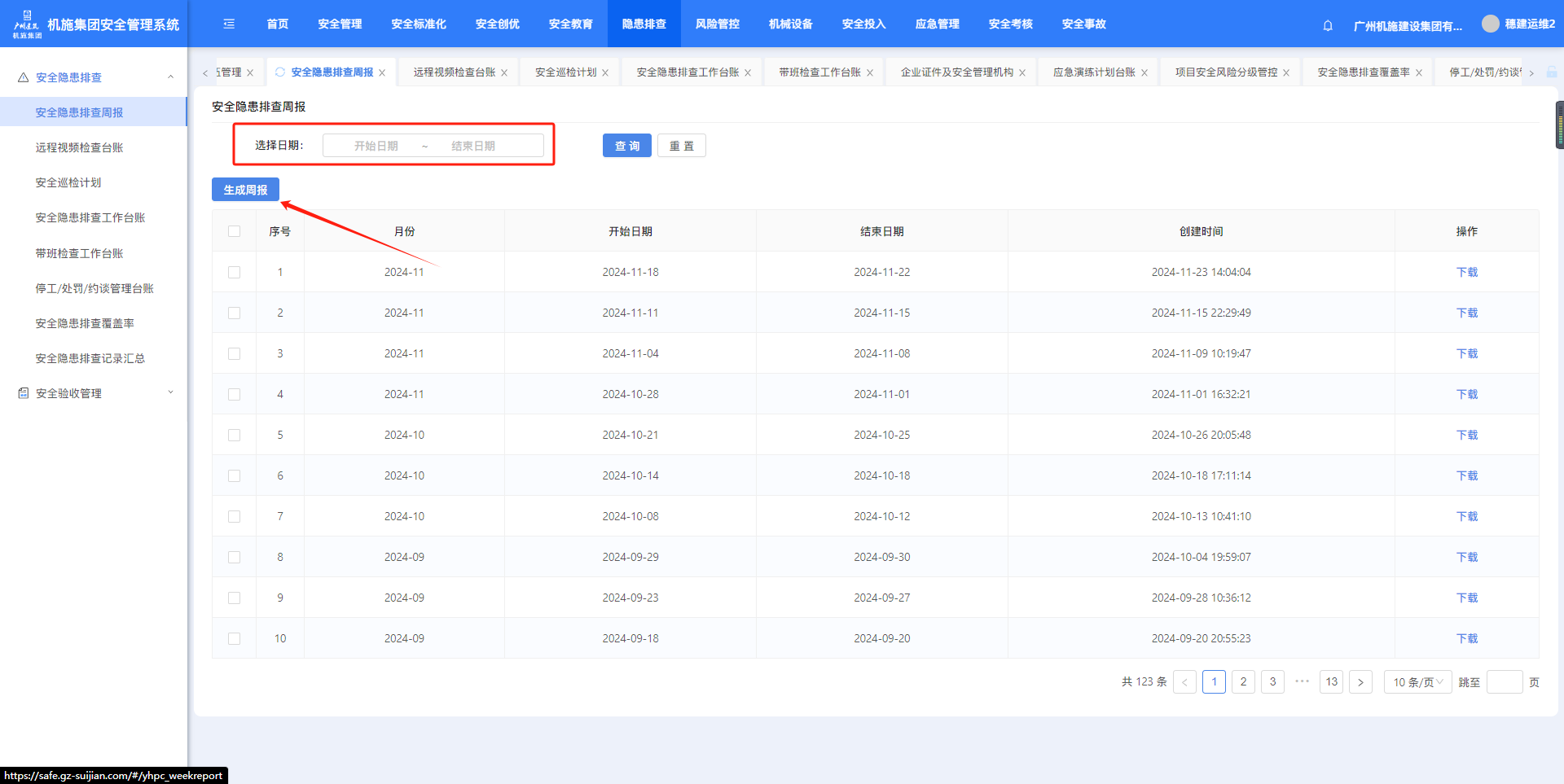Expand the 安全验收管理 sidebar group

pyautogui.click(x=170, y=393)
